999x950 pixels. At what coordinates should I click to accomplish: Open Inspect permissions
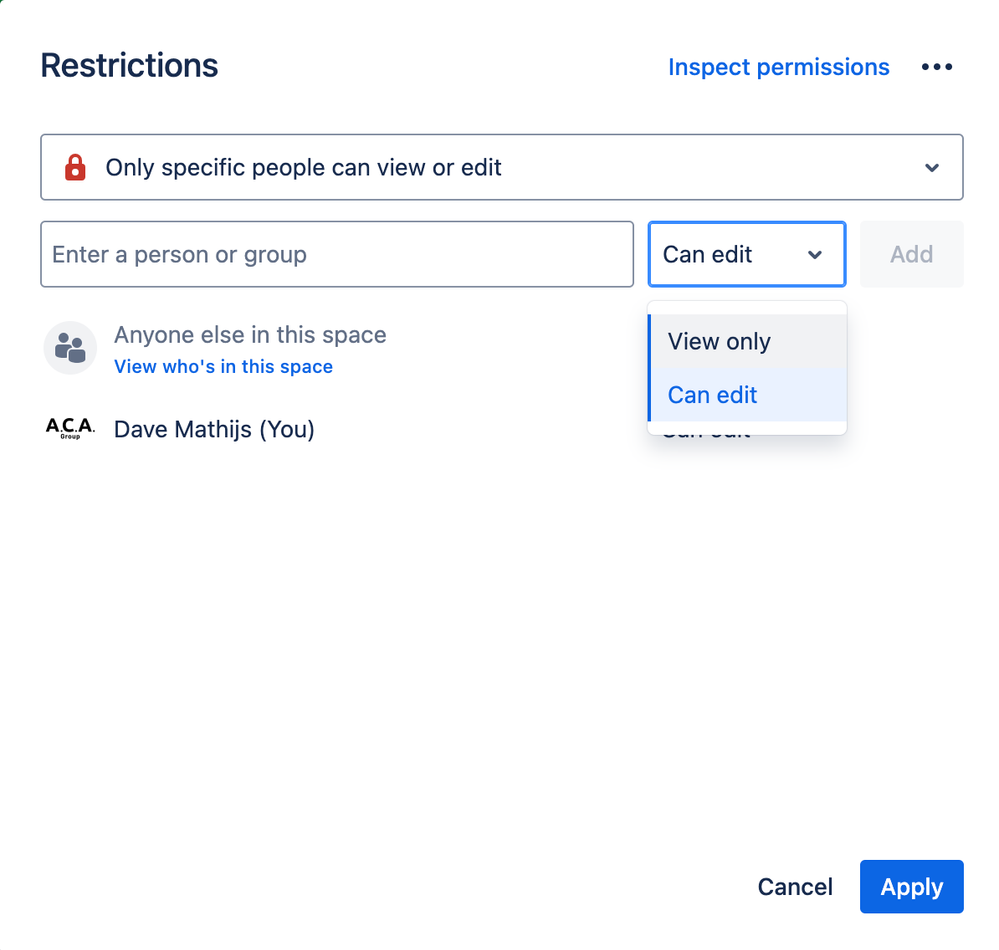(x=778, y=66)
